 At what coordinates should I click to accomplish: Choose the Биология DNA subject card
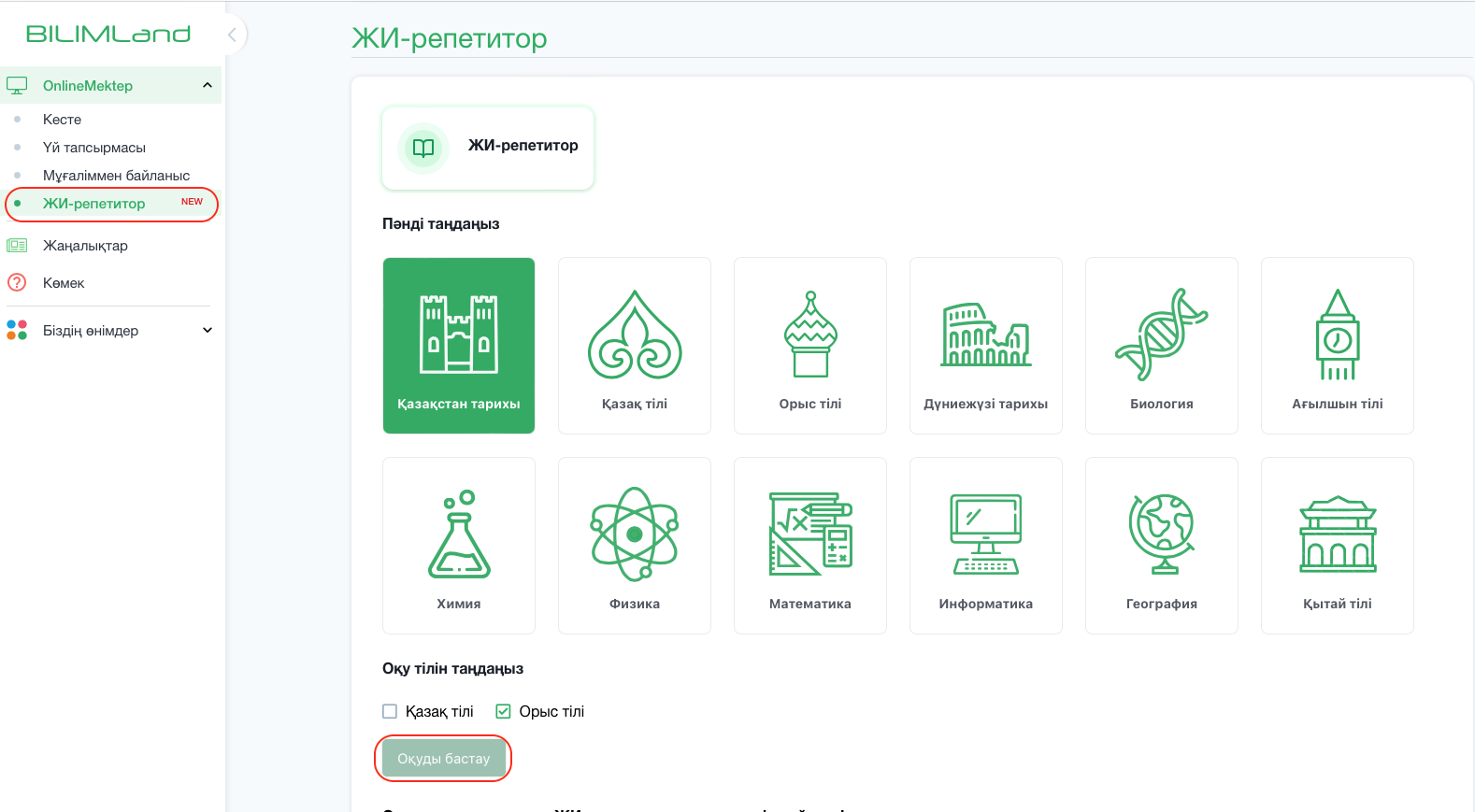(x=1162, y=346)
